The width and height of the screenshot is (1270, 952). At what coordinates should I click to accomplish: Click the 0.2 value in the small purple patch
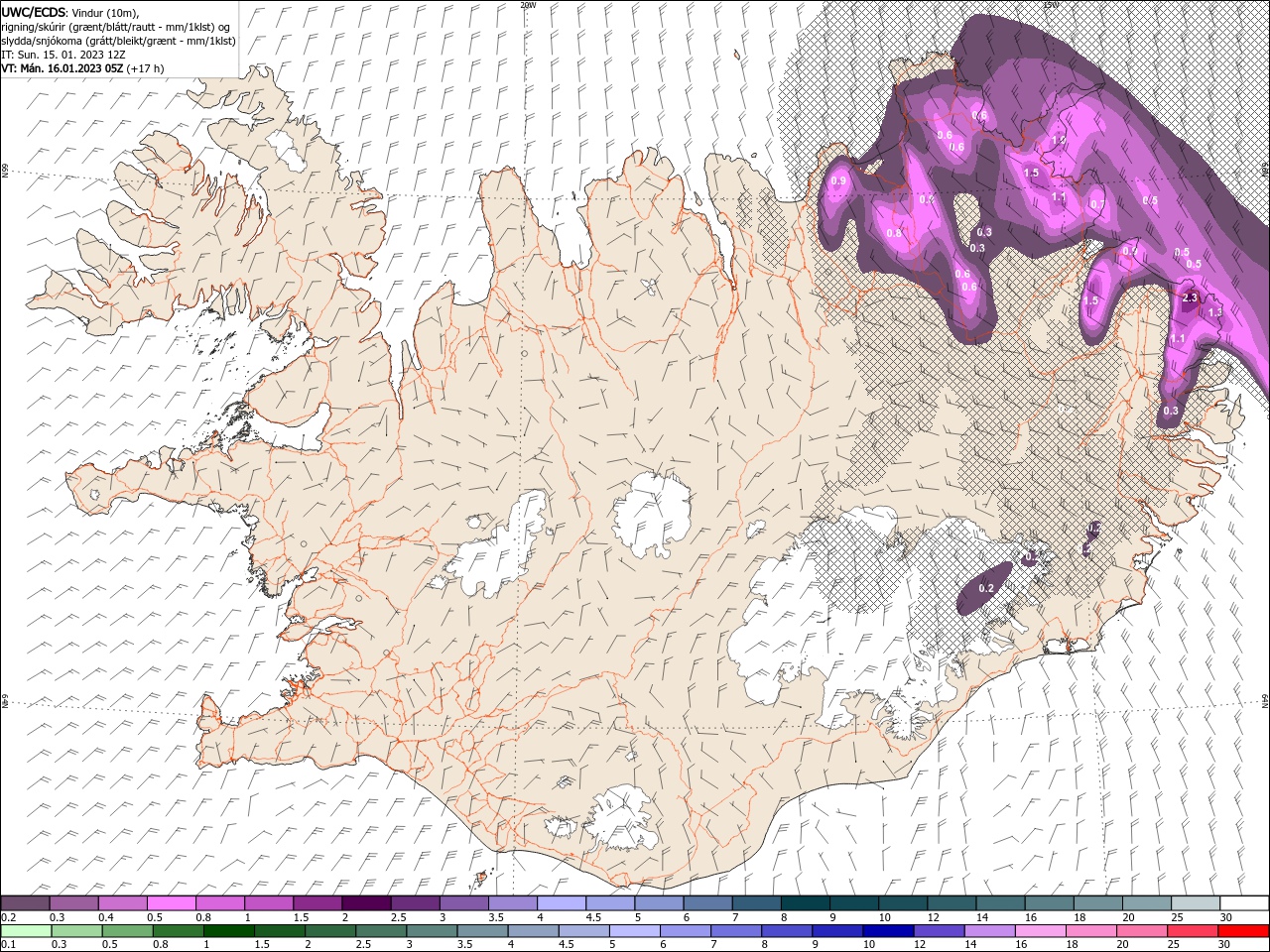click(986, 588)
